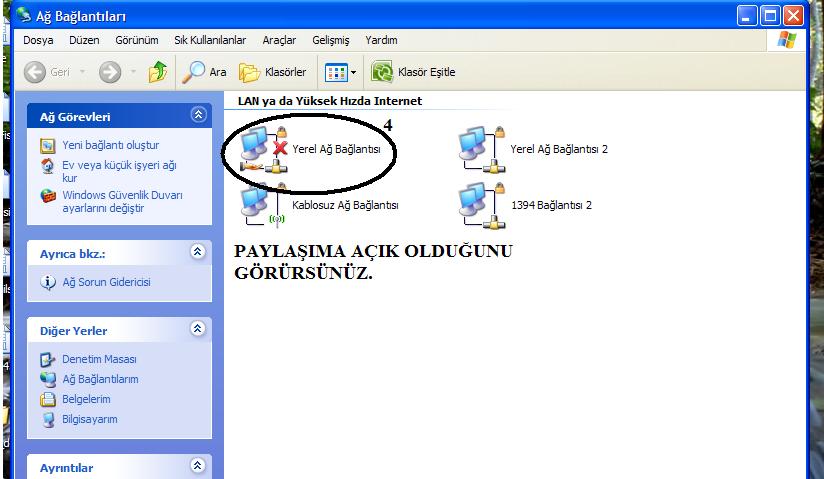Open Ağ Sorun Gidericisi link
This screenshot has width=824, height=479.
(106, 282)
